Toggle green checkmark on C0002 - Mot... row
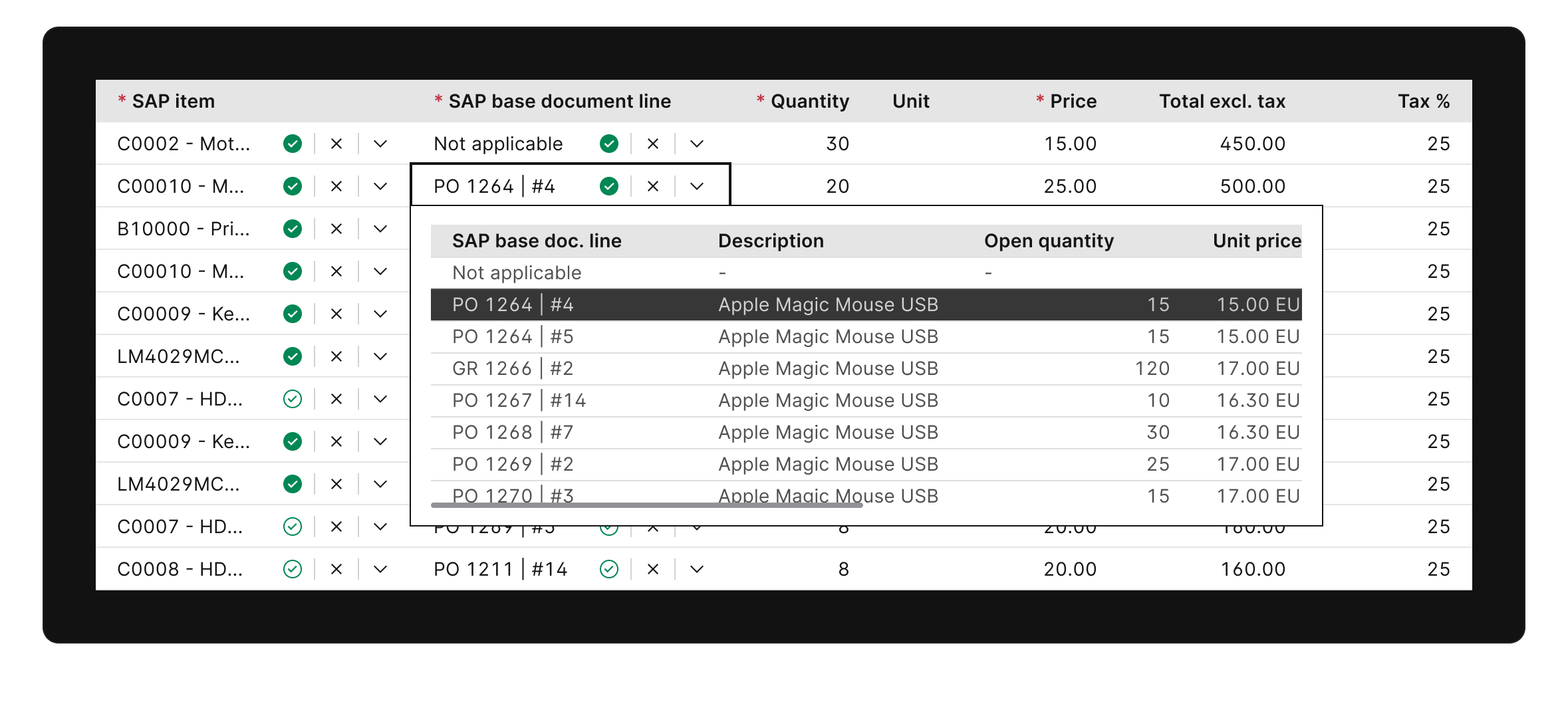 point(293,144)
